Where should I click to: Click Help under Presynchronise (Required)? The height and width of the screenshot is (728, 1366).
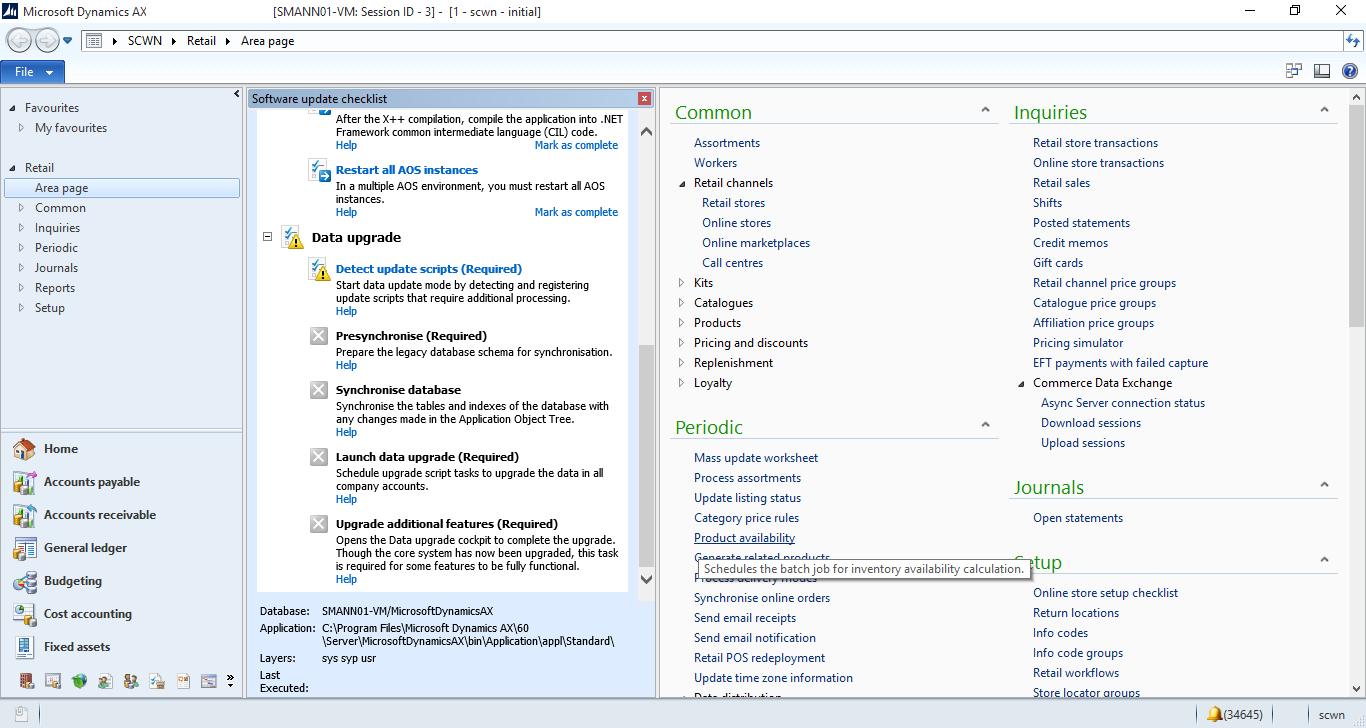[x=346, y=365]
